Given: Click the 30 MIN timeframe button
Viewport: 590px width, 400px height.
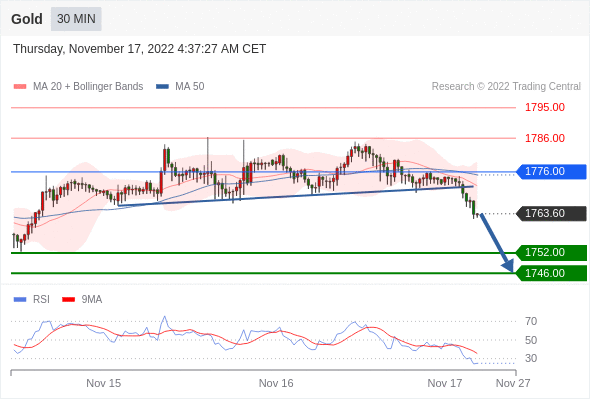Looking at the screenshot, I should pos(76,19).
